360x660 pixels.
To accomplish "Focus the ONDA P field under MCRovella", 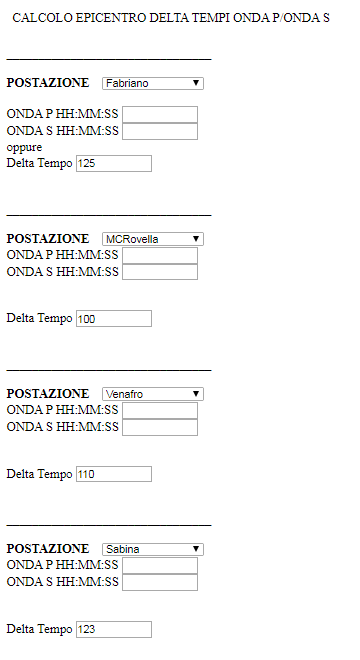I will pyautogui.click(x=160, y=255).
